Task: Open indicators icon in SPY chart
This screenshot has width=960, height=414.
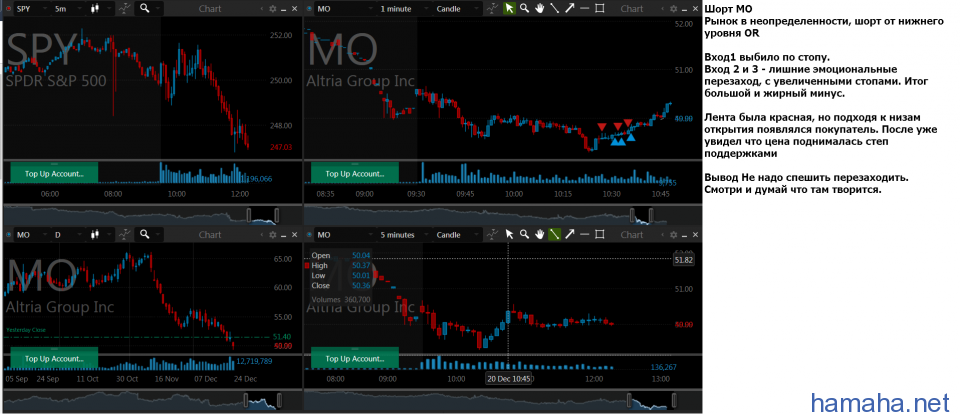Action: tap(125, 9)
